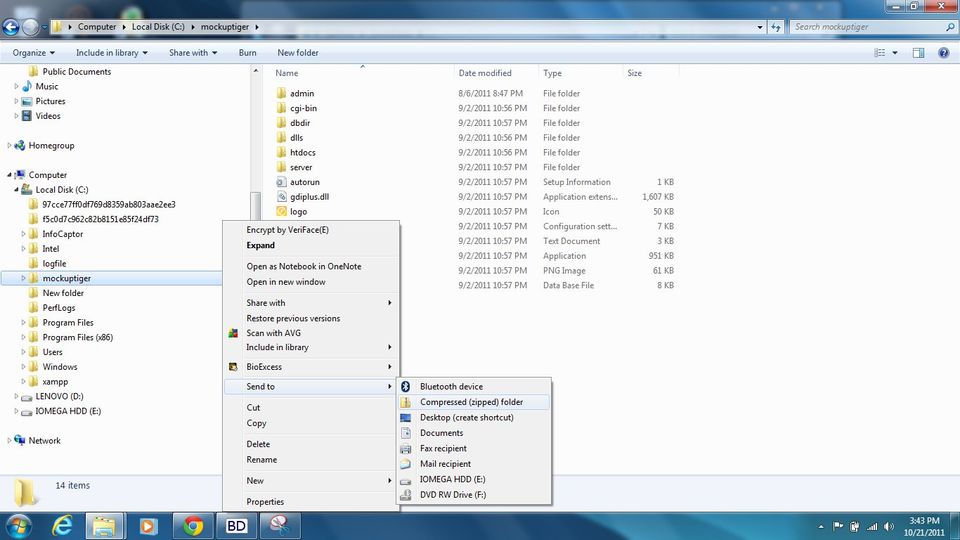Open the view options dropdown arrow

tap(894, 53)
